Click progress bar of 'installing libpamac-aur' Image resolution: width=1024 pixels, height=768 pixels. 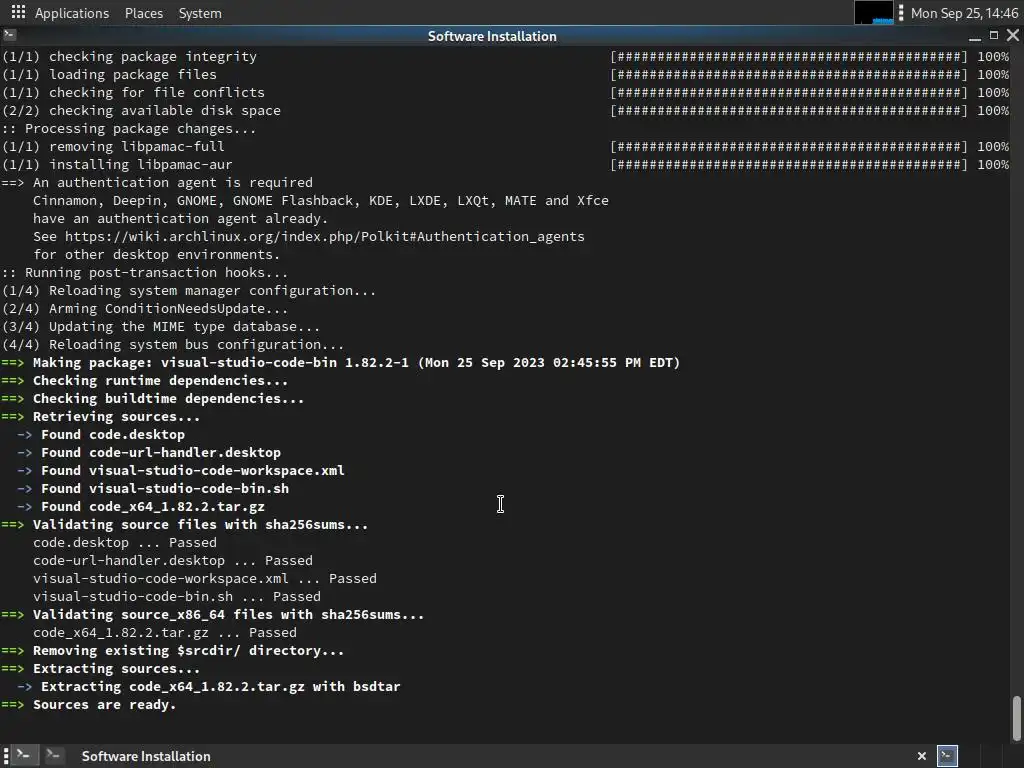(789, 165)
